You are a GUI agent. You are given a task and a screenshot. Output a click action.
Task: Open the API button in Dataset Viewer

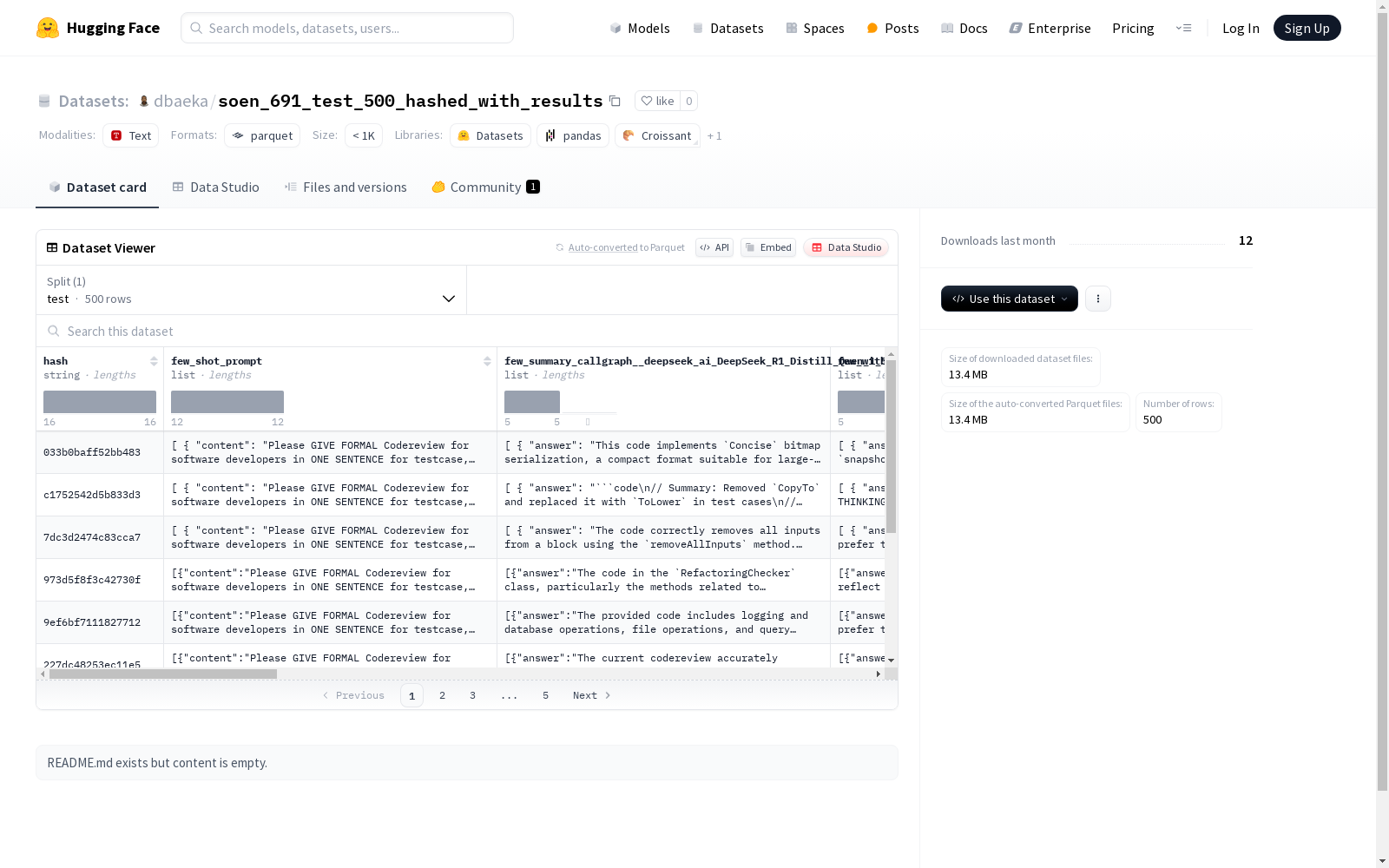pyautogui.click(x=714, y=247)
